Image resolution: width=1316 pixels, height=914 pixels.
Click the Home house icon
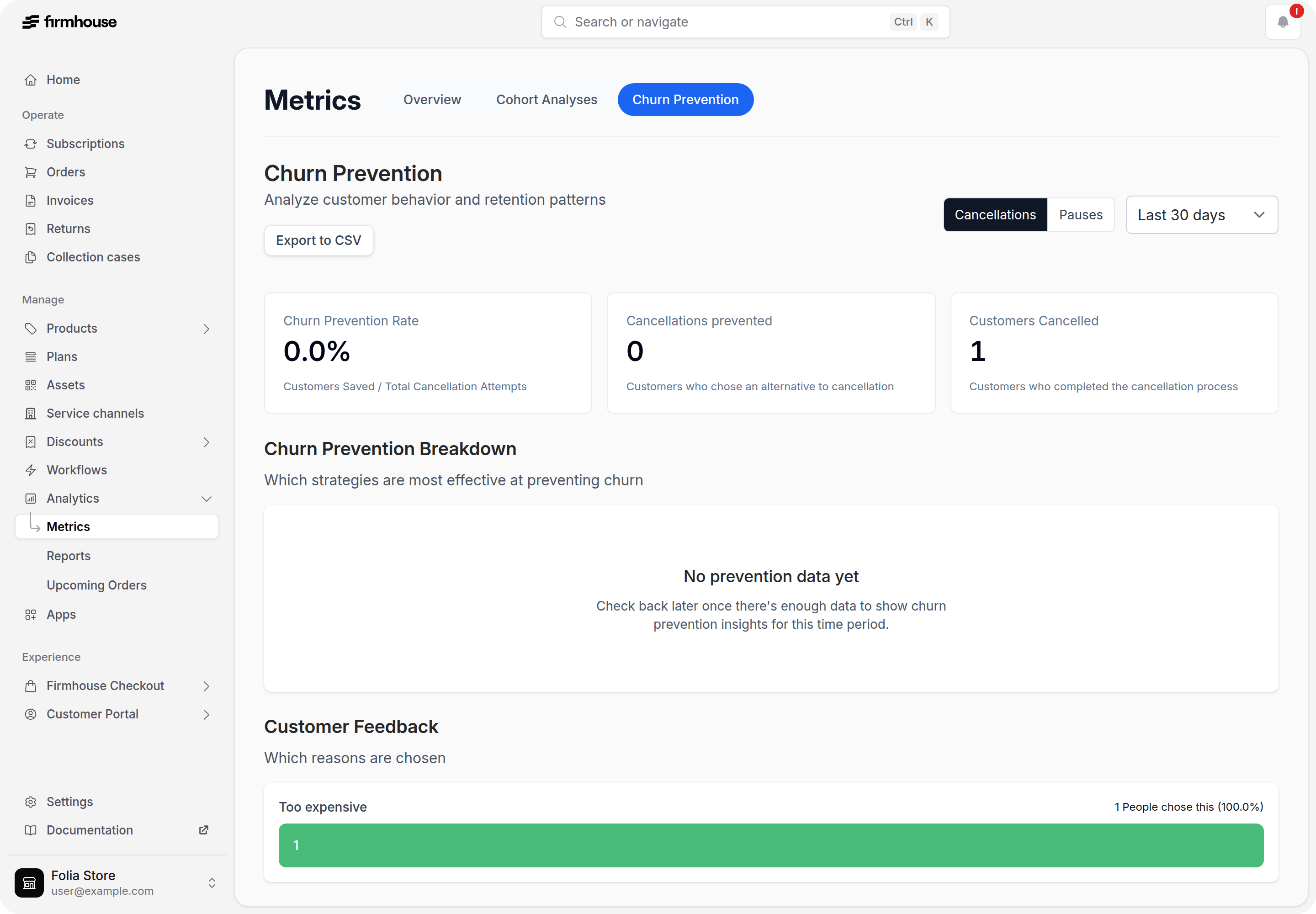pyautogui.click(x=31, y=80)
